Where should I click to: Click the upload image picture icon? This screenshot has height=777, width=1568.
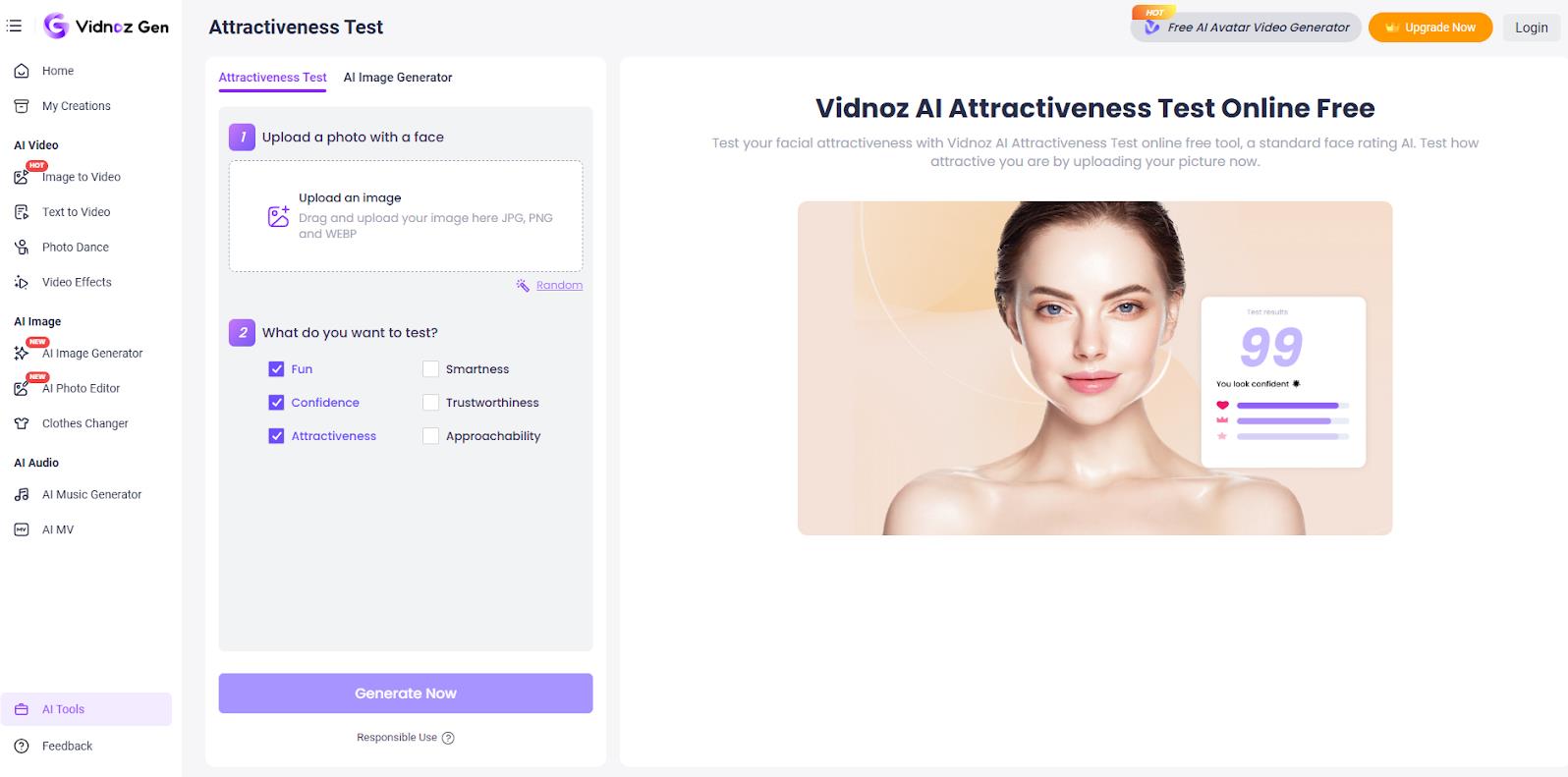(278, 216)
